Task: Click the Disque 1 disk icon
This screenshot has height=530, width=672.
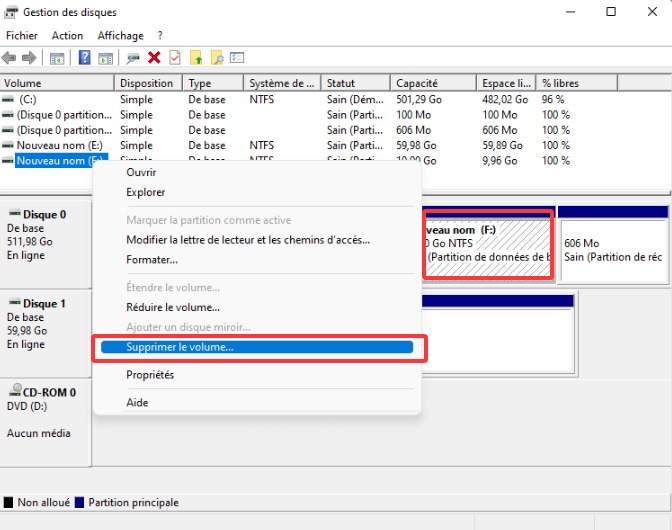Action: (15, 302)
